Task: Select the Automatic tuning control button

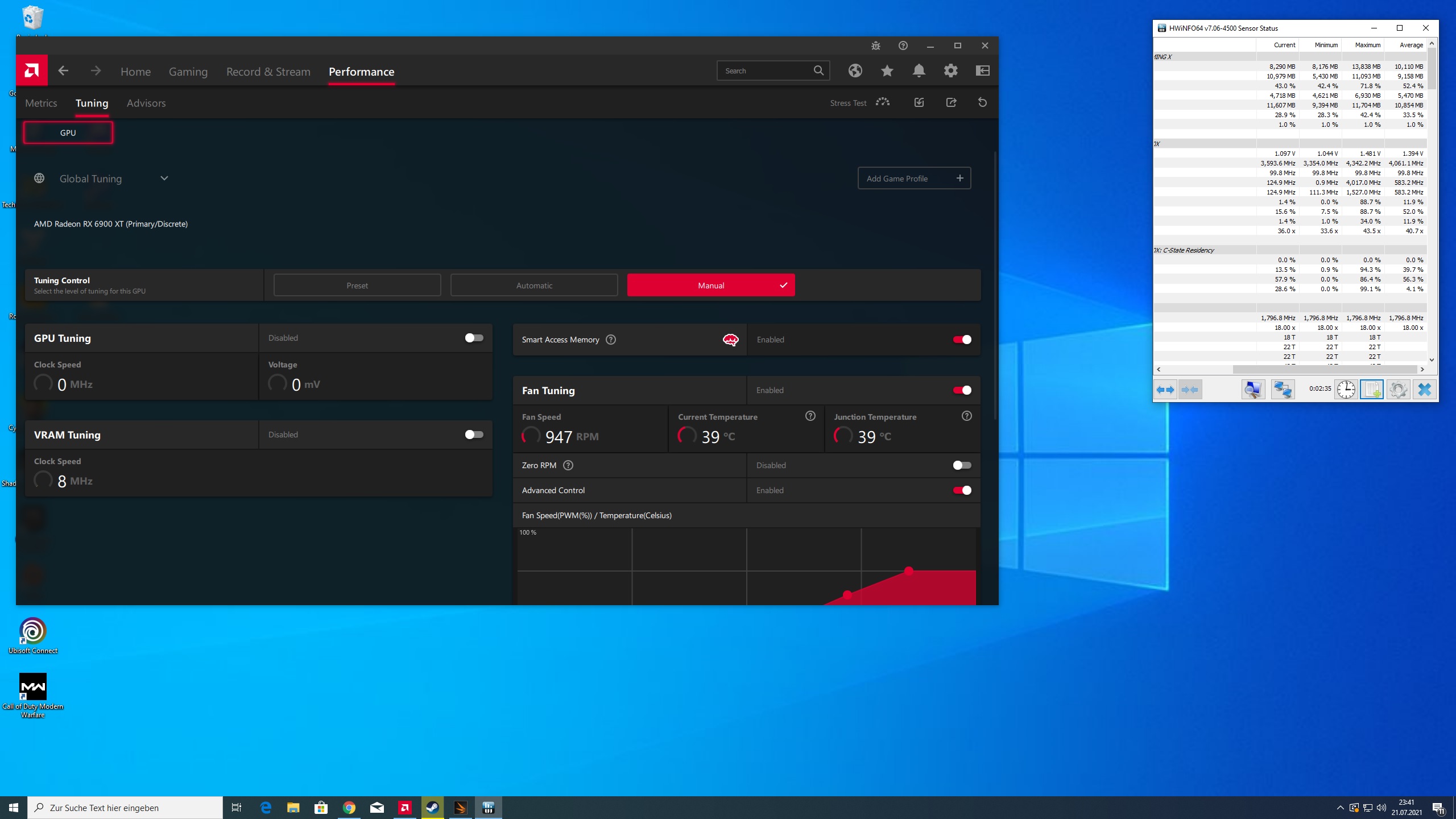Action: (x=533, y=286)
